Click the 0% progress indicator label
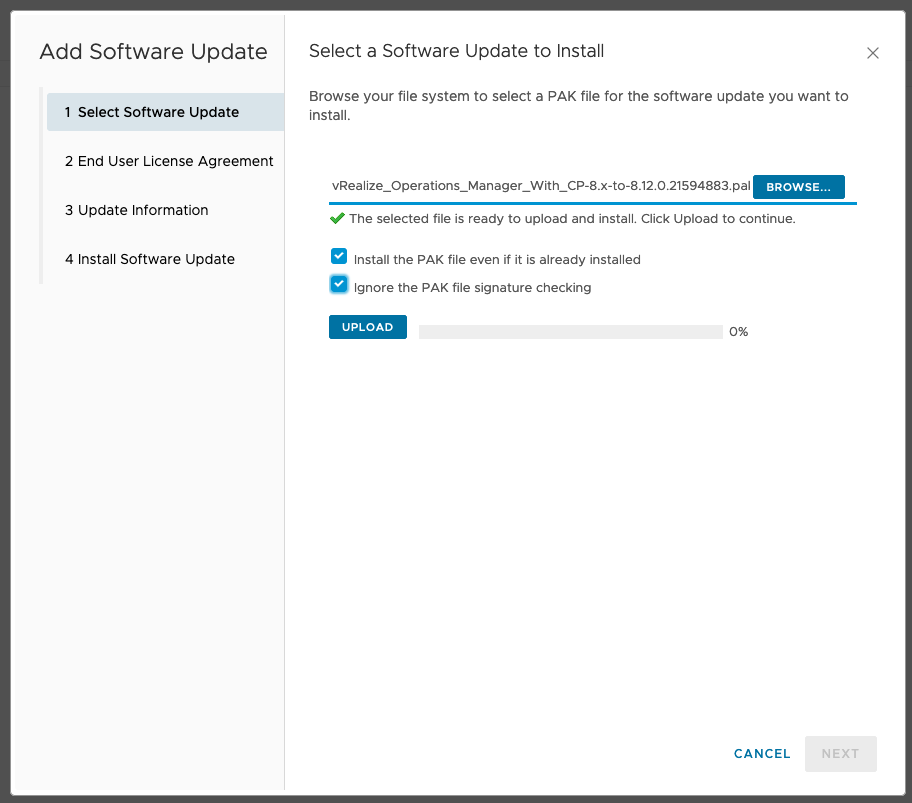This screenshot has height=803, width=912. click(x=738, y=331)
